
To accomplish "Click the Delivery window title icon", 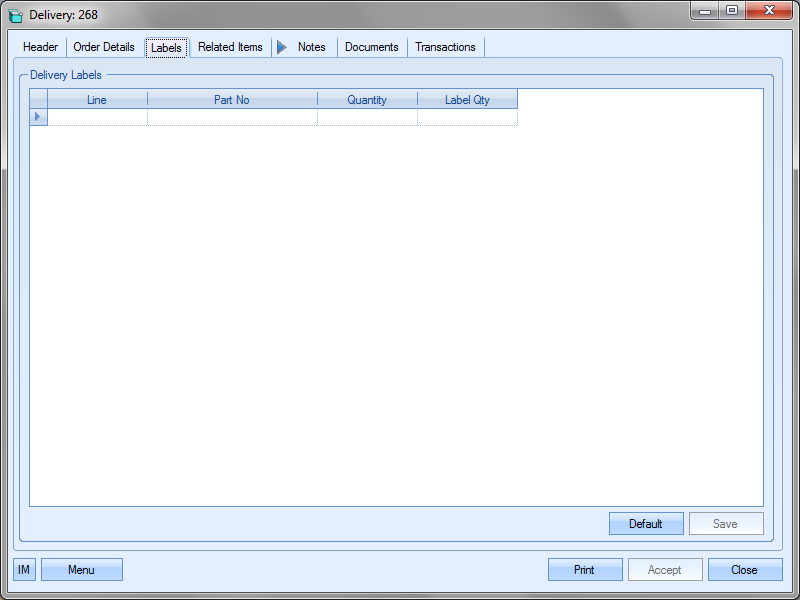I will [16, 15].
